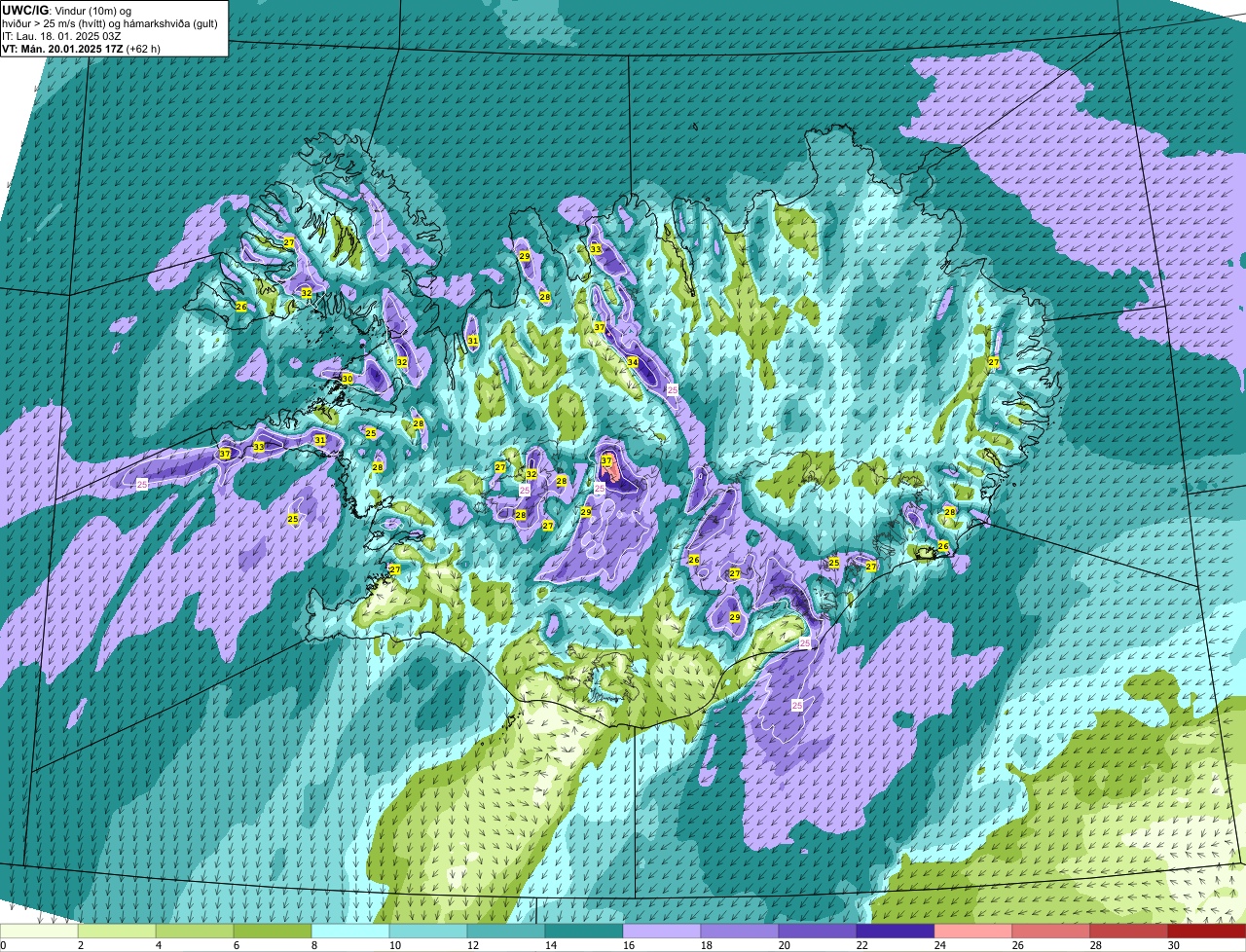Click the title text 'UWC/IG: Vindur (10m) og'
The width and height of the screenshot is (1246, 952).
click(x=66, y=11)
